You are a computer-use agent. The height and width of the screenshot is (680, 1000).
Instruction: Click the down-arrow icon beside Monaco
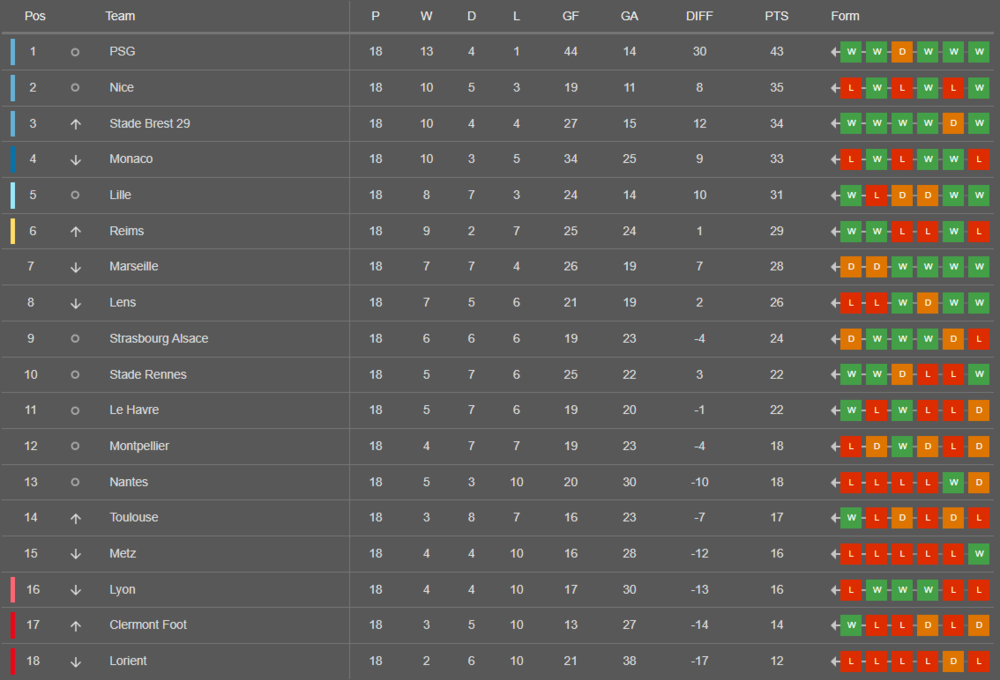click(x=75, y=159)
